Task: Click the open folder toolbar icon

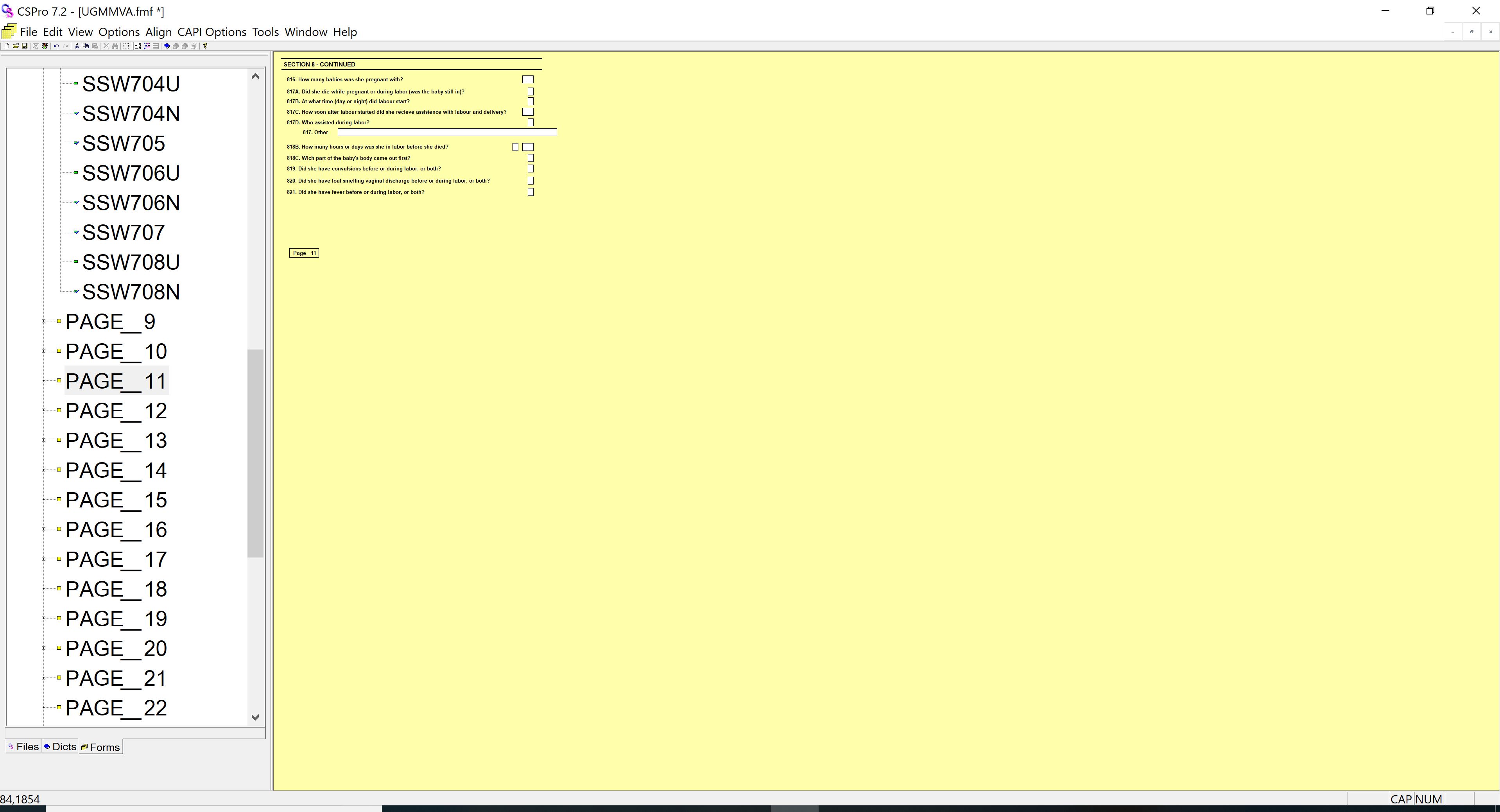Action: click(x=16, y=46)
